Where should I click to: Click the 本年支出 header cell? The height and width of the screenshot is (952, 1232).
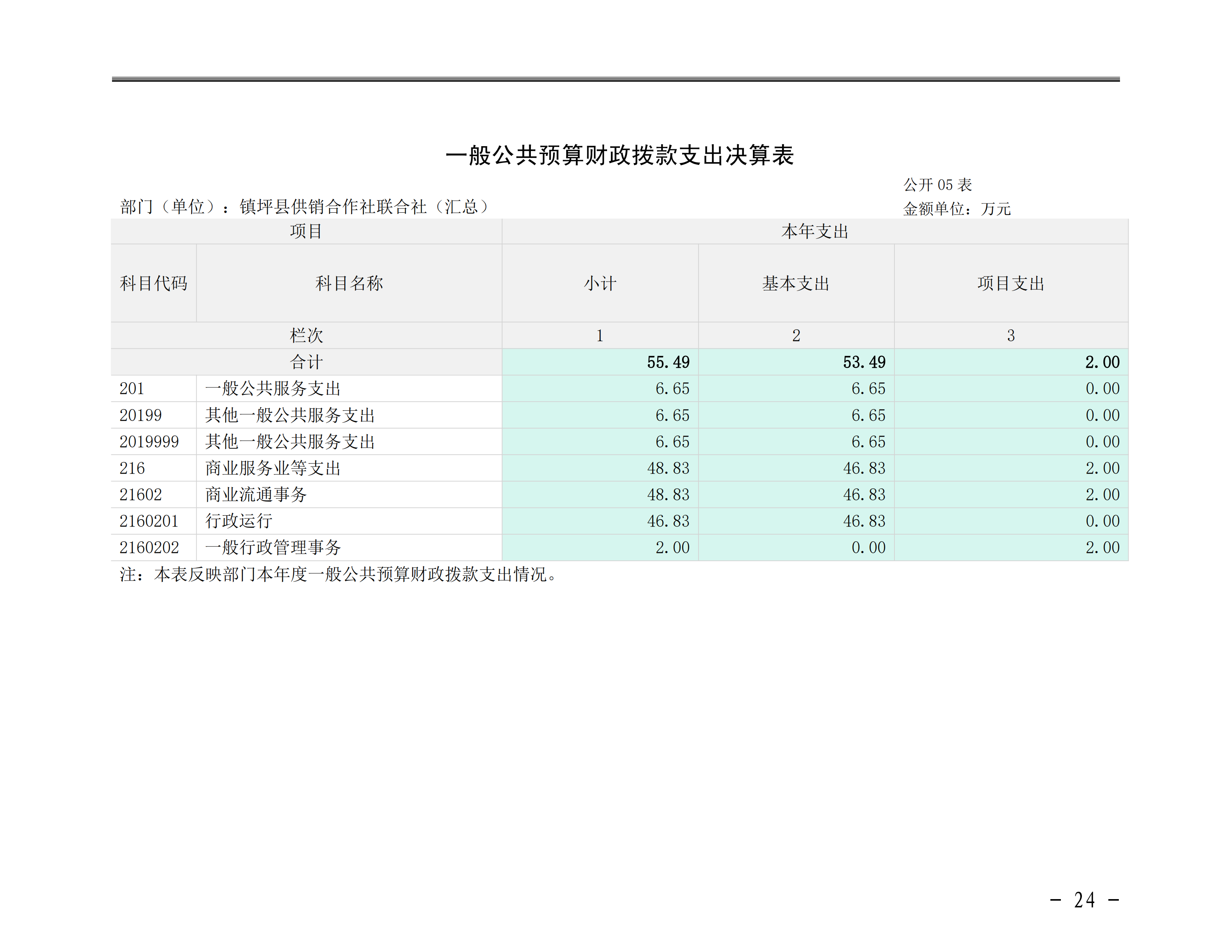click(815, 231)
